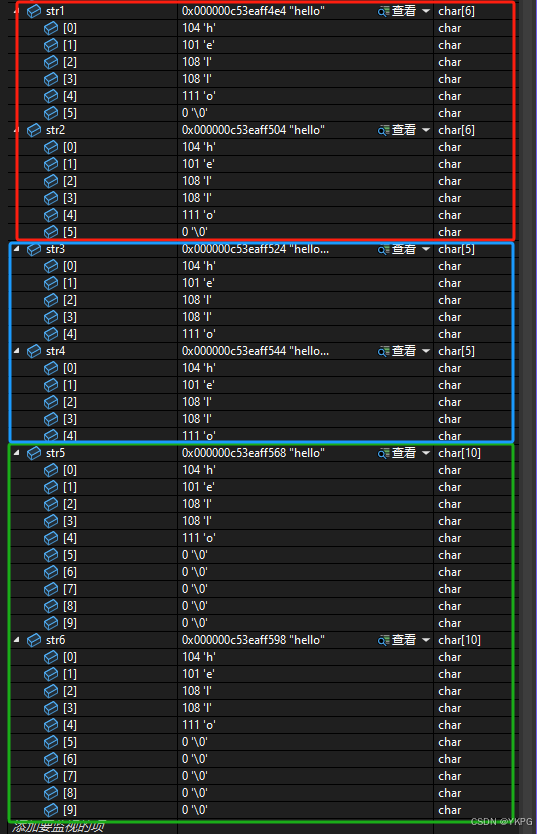Click the magnifier visualizer icon for str4
Image resolution: width=537 pixels, height=834 pixels.
coord(383,352)
